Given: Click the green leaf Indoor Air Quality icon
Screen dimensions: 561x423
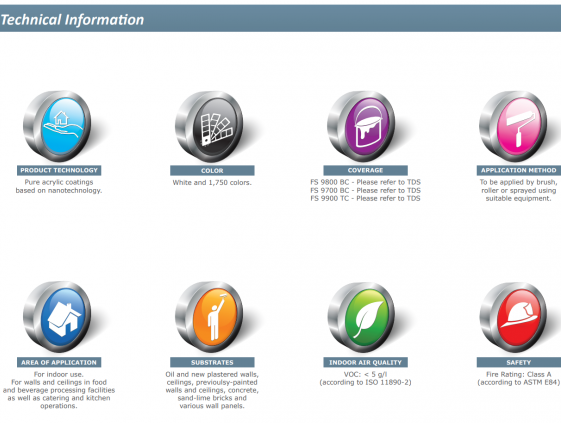Looking at the screenshot, I should click(x=362, y=317).
